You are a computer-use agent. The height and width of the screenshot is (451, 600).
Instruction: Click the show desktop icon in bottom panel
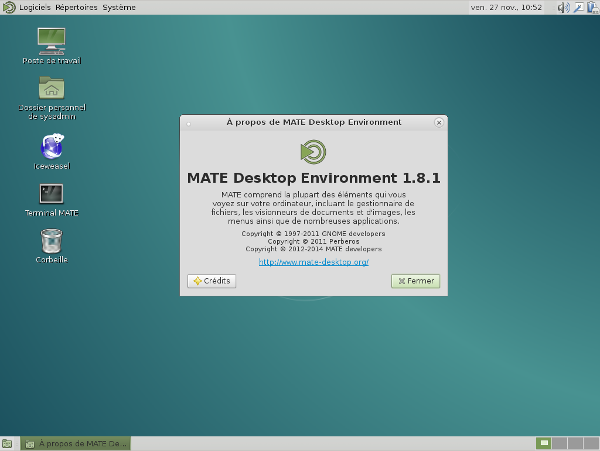point(7,444)
